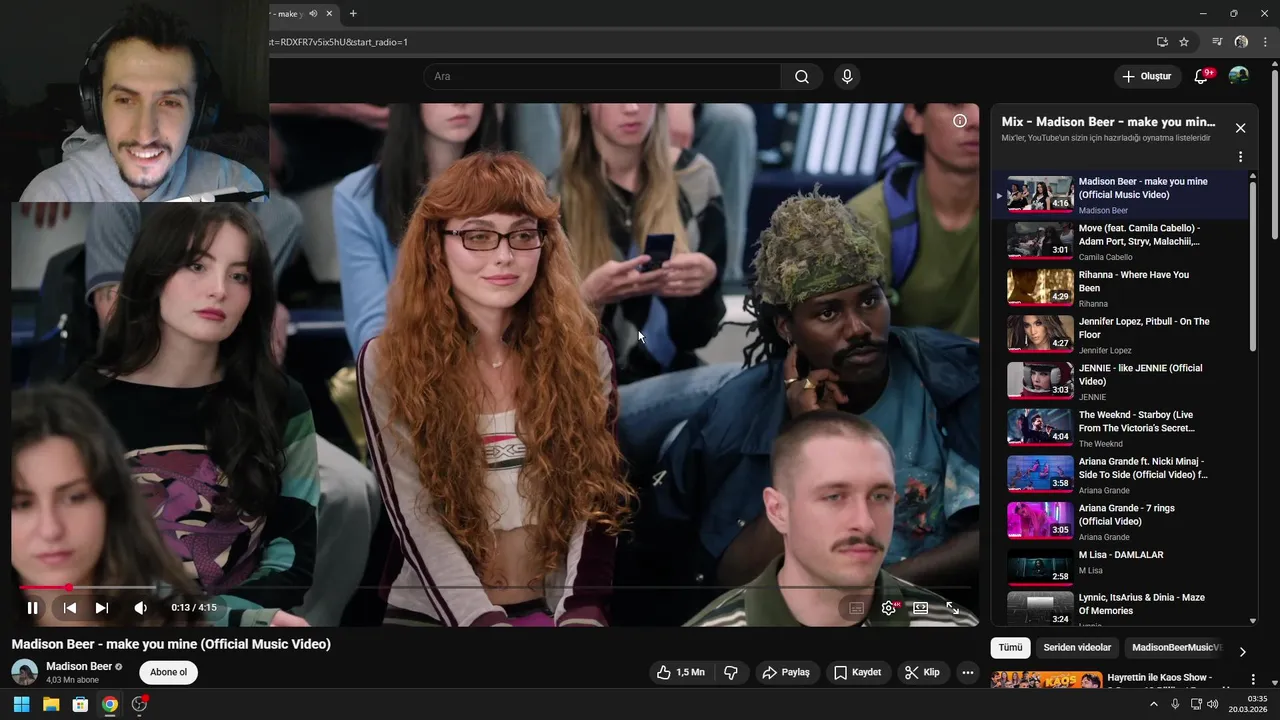Open the taskbar clock and date
The height and width of the screenshot is (720, 1280).
(1250, 704)
